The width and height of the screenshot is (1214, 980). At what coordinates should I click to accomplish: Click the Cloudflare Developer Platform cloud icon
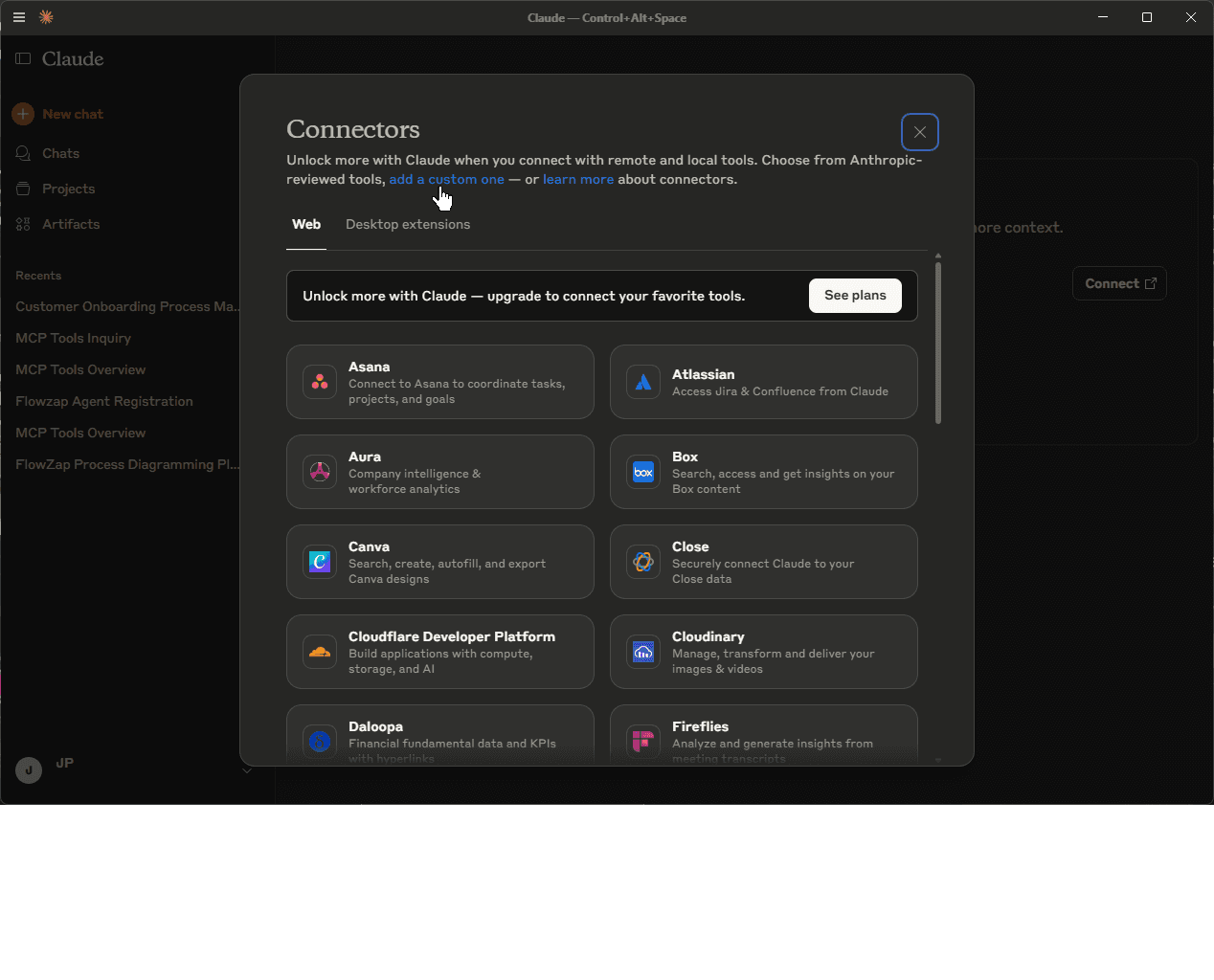319,652
